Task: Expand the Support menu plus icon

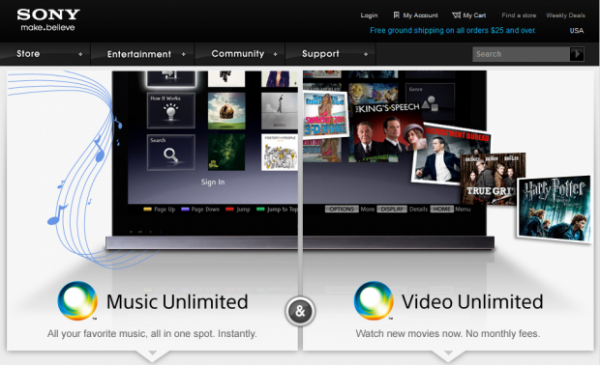Action: coord(366,54)
